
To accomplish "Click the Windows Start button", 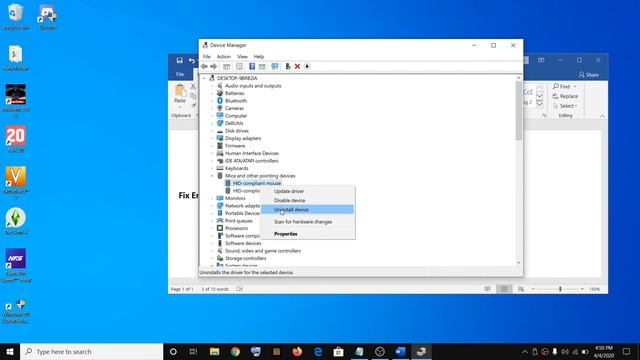I will click(x=10, y=351).
